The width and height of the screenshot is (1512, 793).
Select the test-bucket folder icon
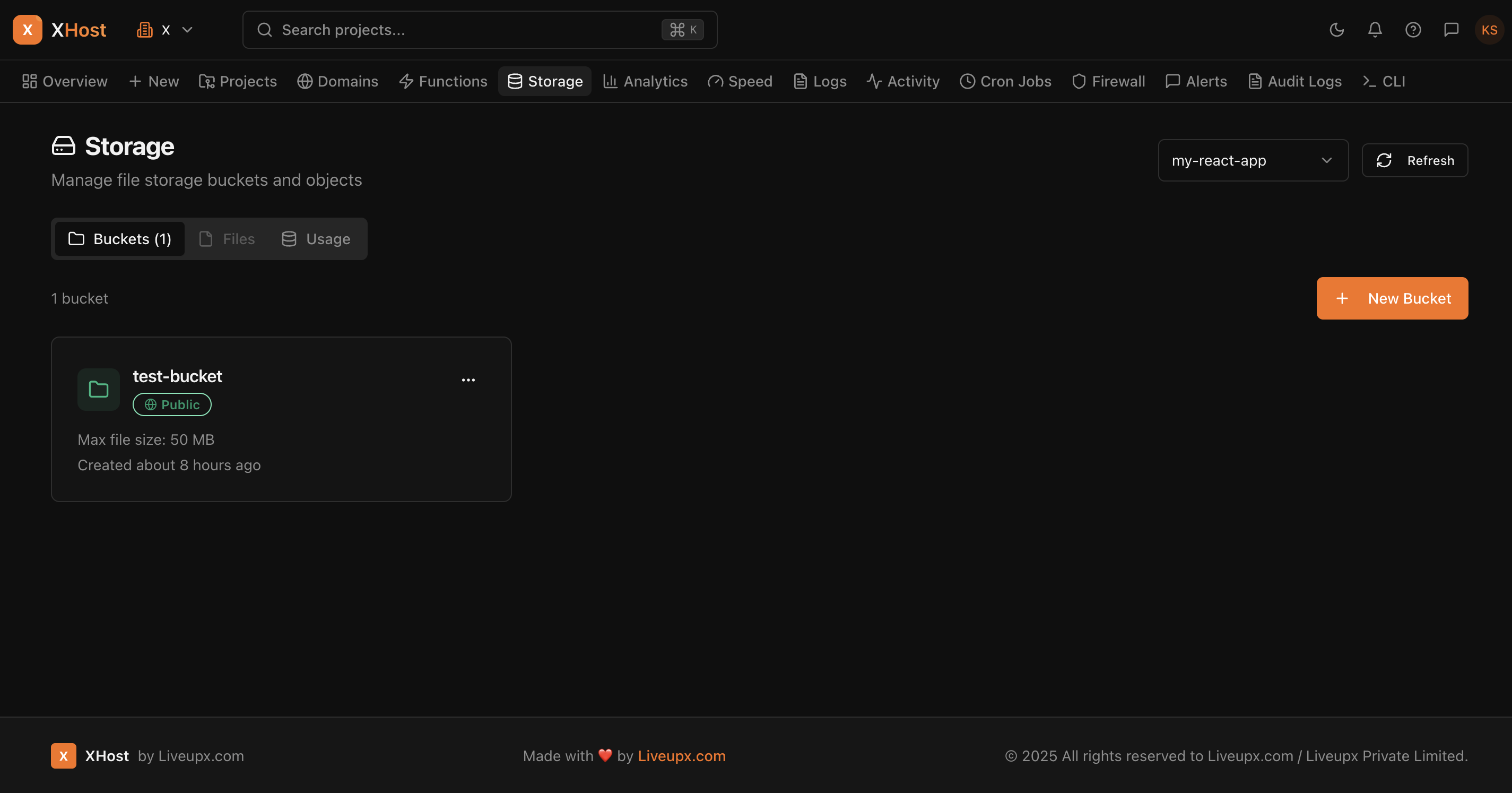coord(98,389)
